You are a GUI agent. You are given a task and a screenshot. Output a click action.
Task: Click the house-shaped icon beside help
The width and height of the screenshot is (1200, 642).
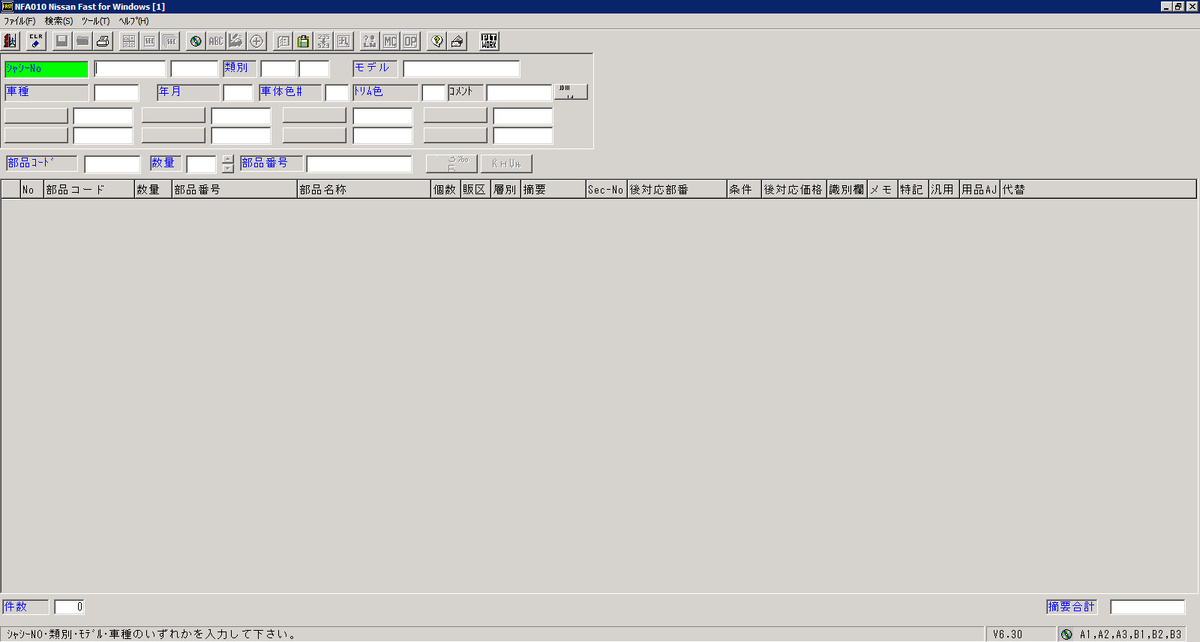tap(457, 41)
